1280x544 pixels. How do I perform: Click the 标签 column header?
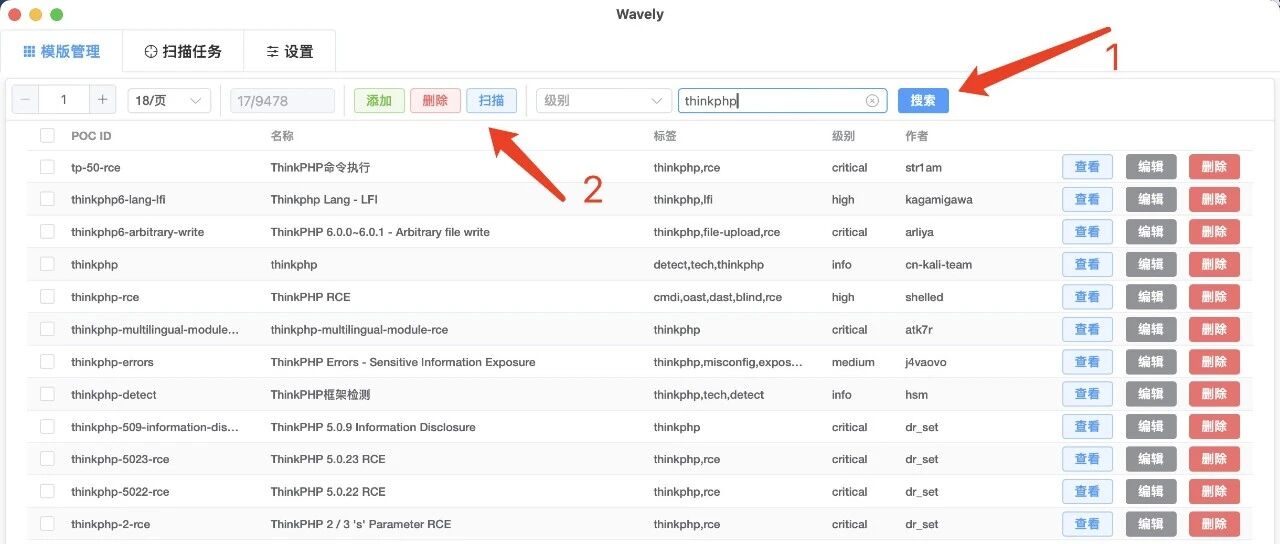click(x=665, y=136)
